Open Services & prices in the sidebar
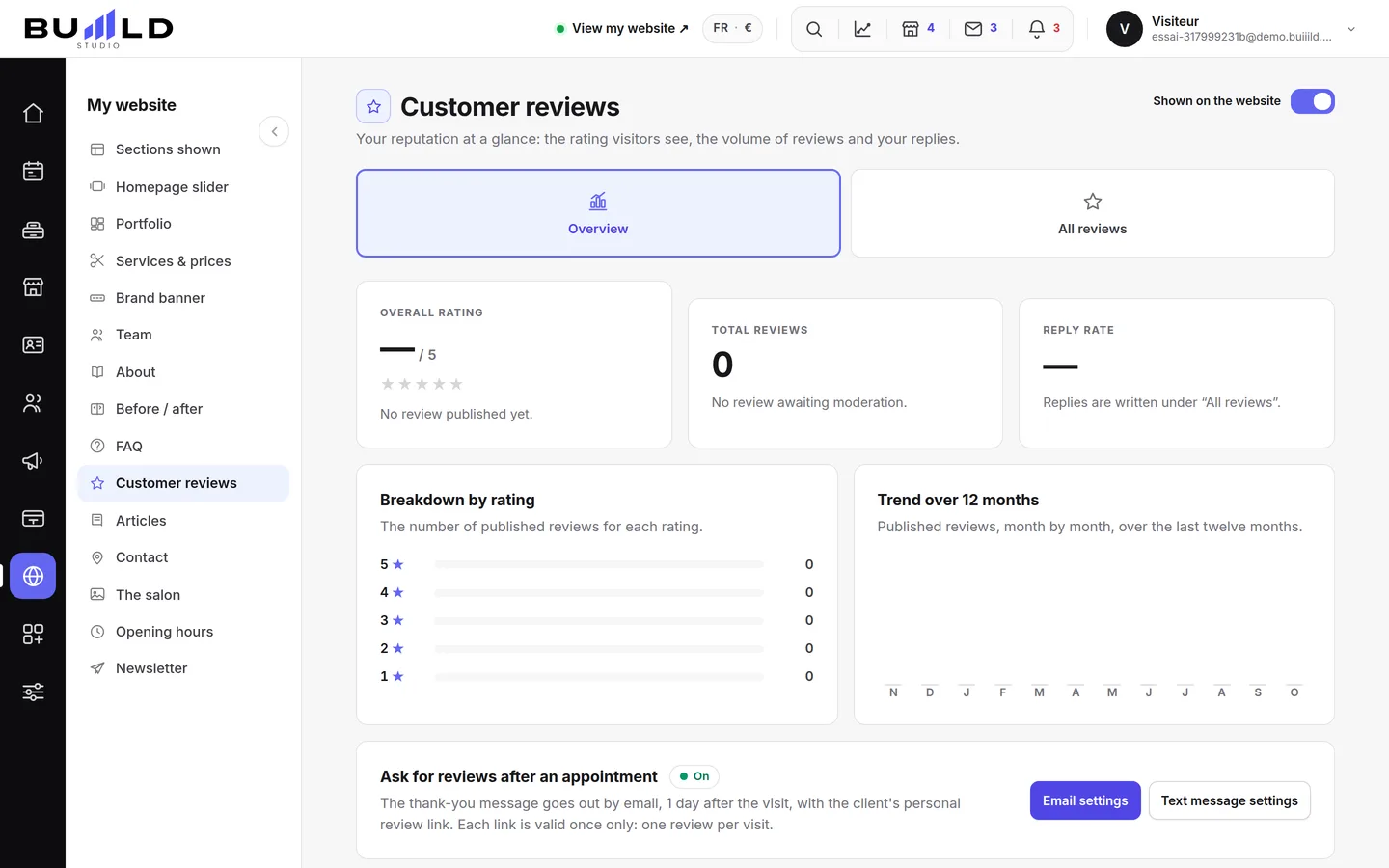The height and width of the screenshot is (868, 1389). (x=183, y=261)
